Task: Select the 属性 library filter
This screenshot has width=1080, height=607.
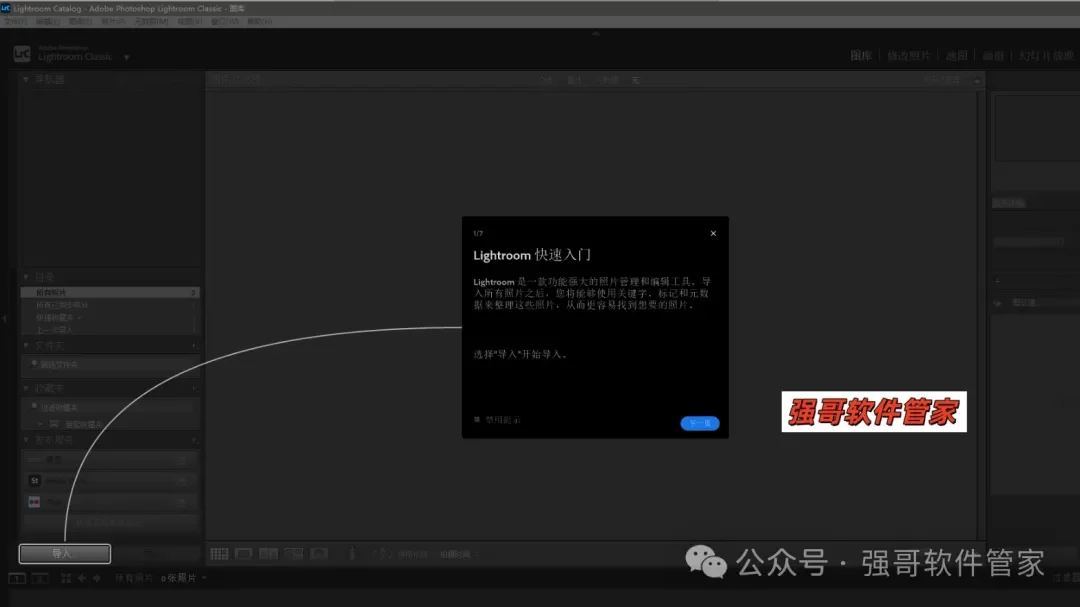Action: [x=574, y=81]
